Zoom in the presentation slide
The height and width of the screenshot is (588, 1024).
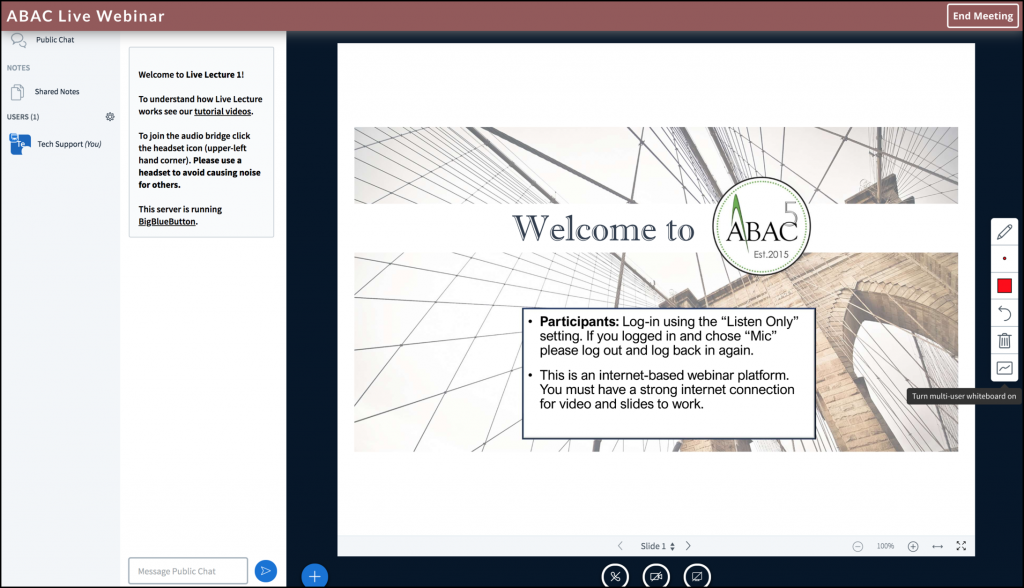pyautogui.click(x=913, y=546)
